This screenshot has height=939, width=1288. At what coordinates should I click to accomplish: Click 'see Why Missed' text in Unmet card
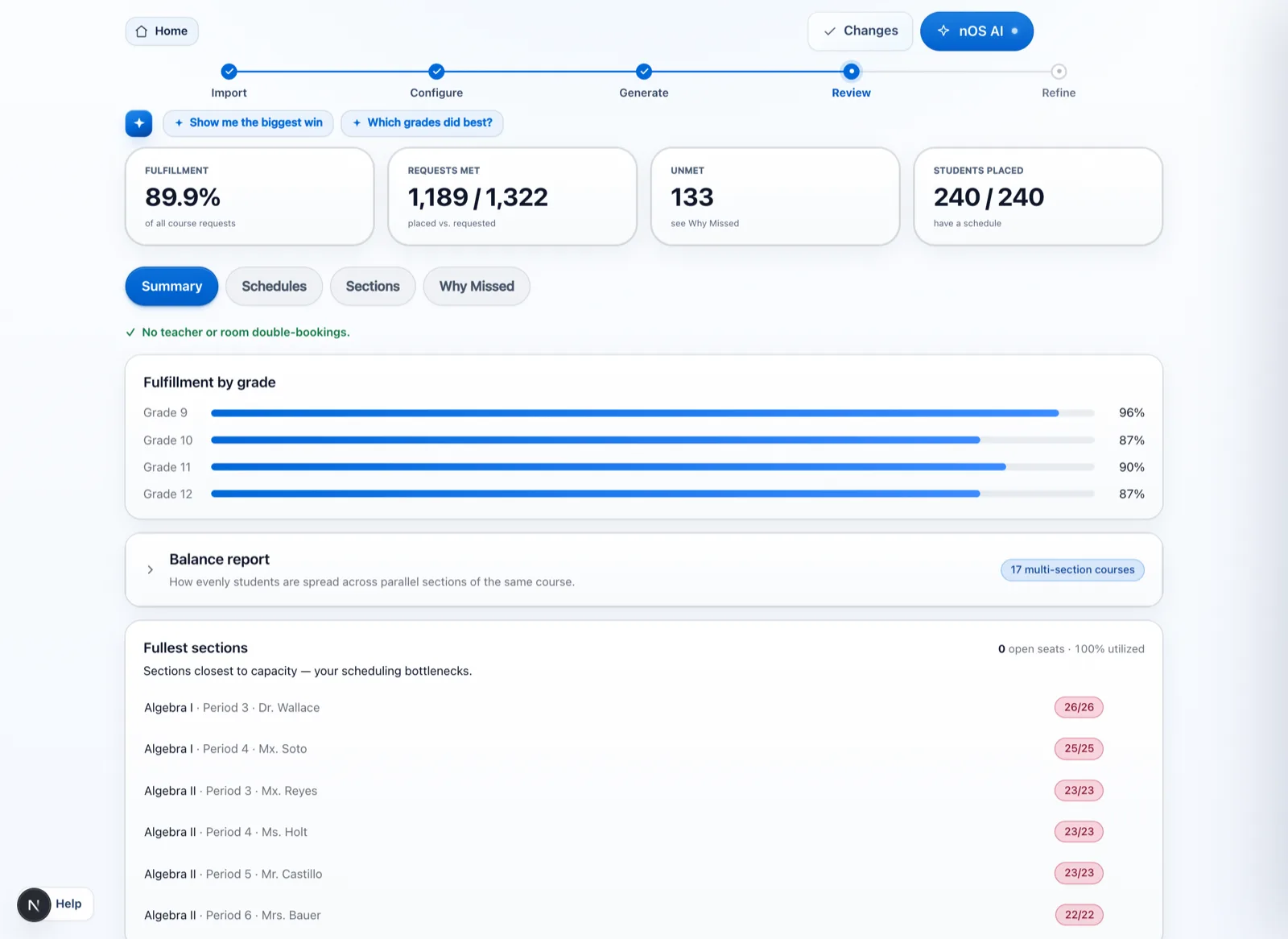pyautogui.click(x=704, y=224)
